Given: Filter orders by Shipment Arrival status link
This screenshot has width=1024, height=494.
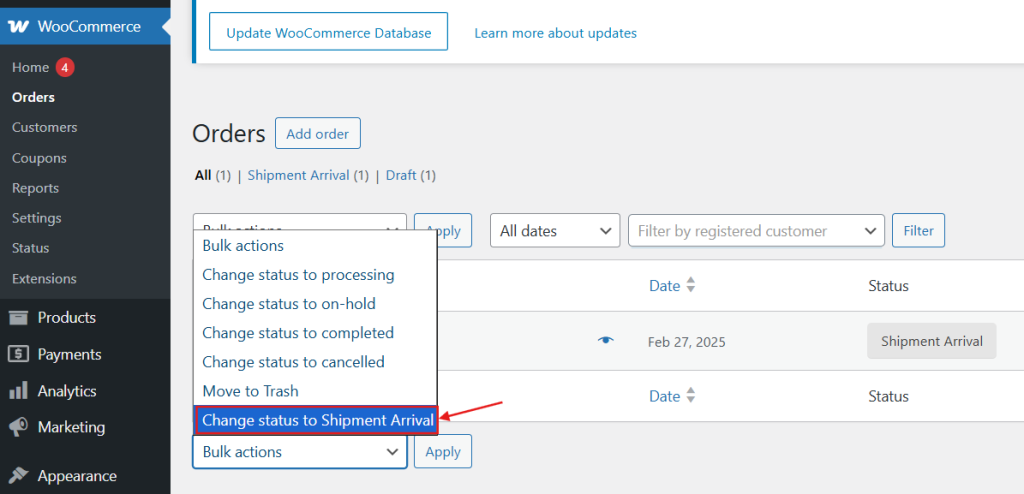Looking at the screenshot, I should [x=298, y=175].
